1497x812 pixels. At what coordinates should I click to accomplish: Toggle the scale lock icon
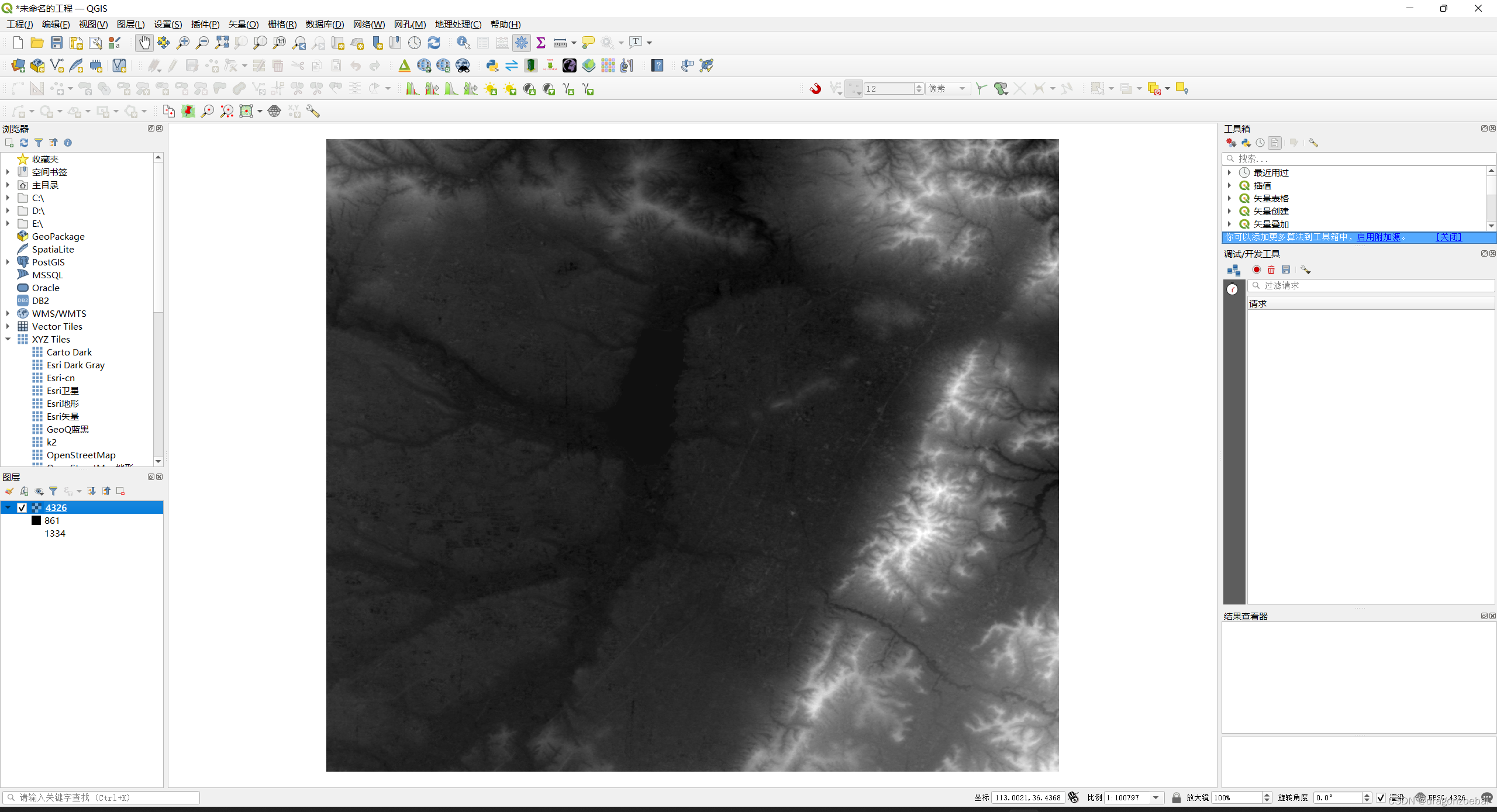click(1177, 797)
